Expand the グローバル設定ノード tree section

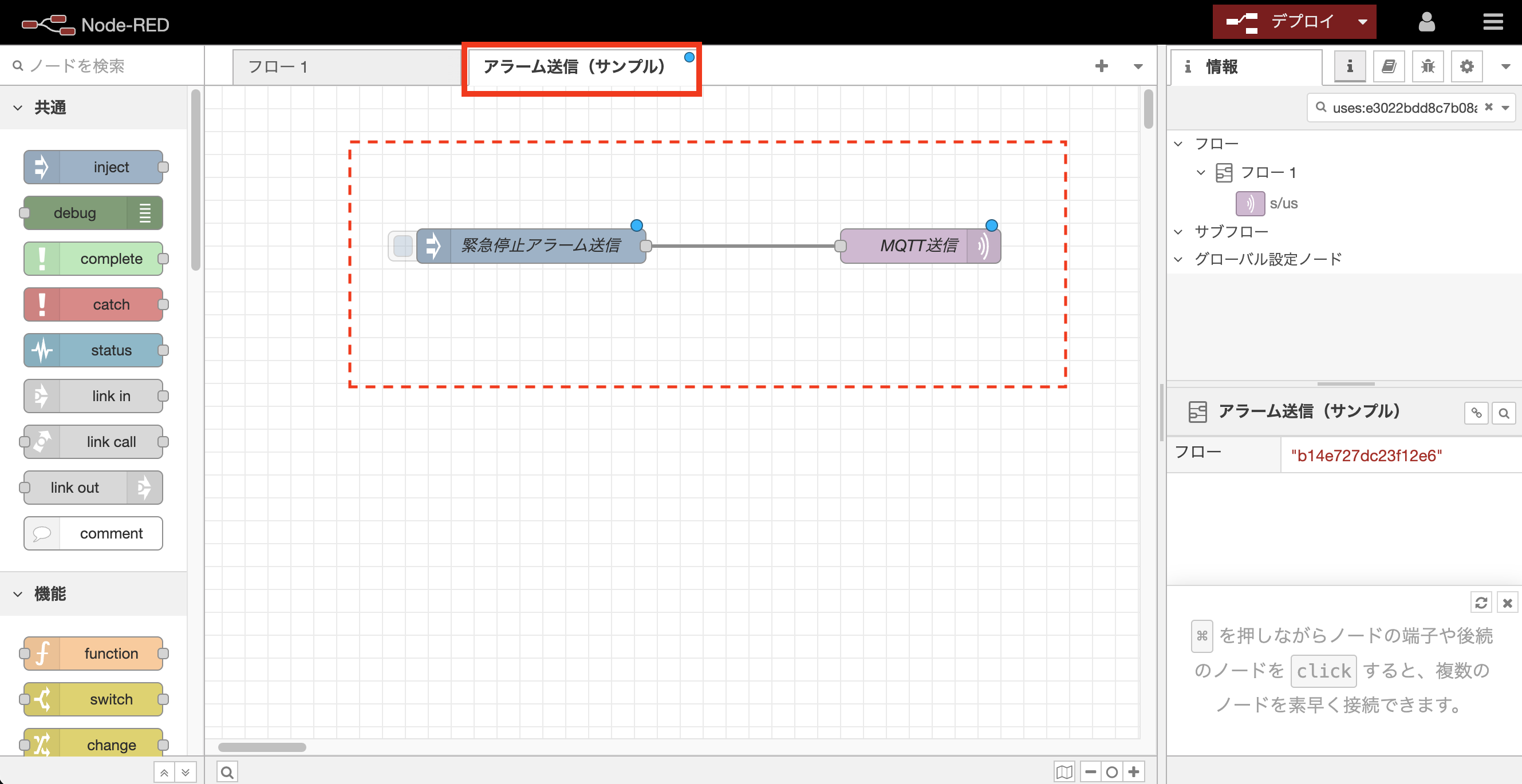click(1179, 259)
